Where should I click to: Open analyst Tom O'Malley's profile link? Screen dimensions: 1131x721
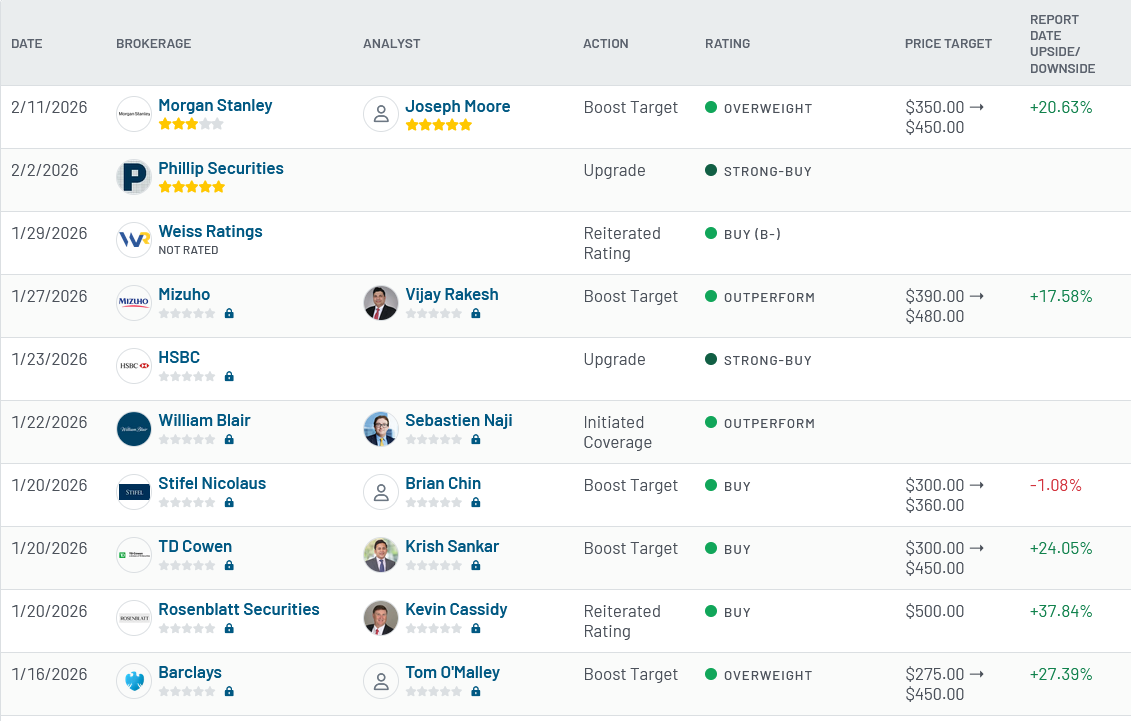point(452,673)
